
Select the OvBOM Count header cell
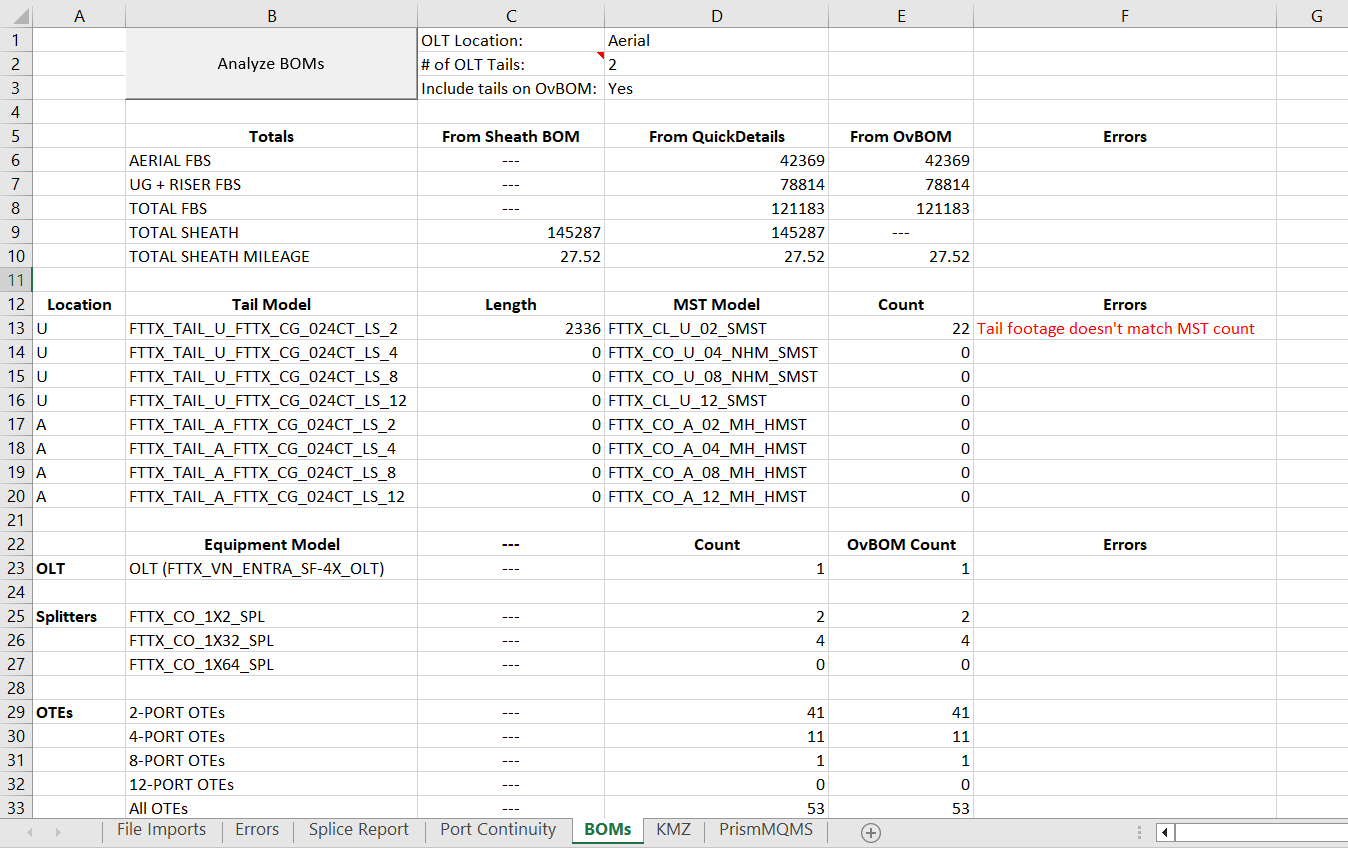(x=901, y=545)
